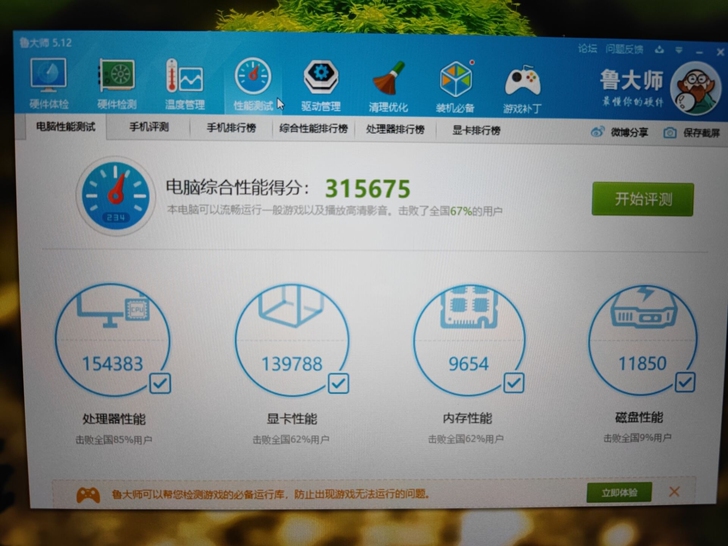
Task: Switch to 手机排行榜 tab
Action: pyautogui.click(x=231, y=128)
